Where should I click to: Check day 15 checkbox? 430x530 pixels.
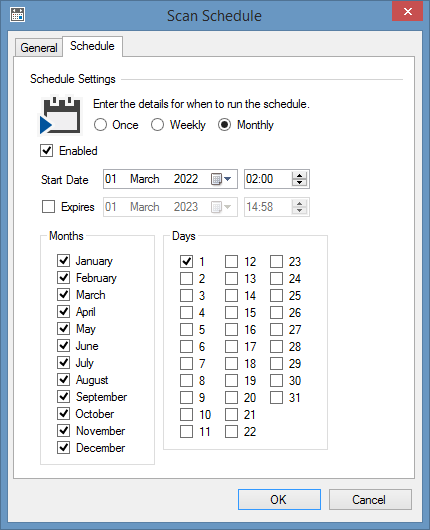pos(231,312)
